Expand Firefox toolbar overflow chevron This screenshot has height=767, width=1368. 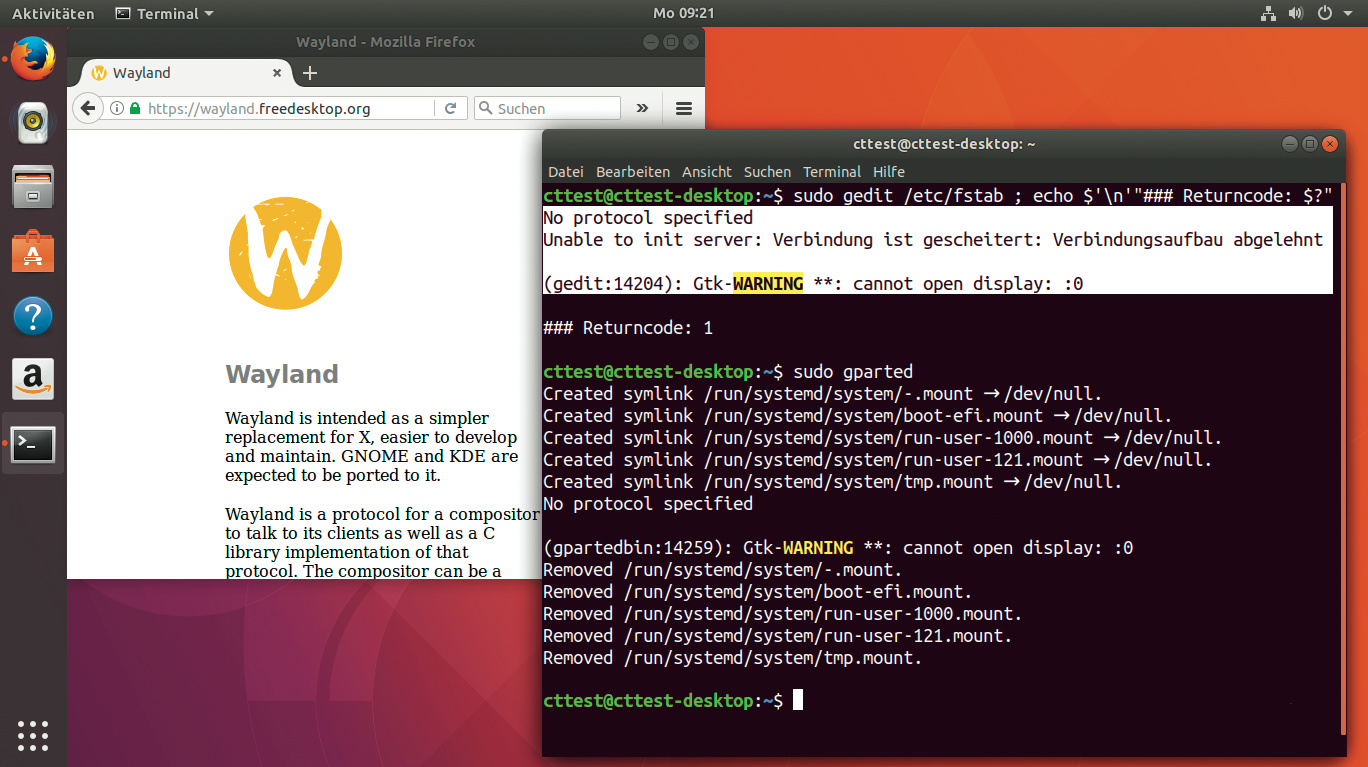click(x=643, y=108)
